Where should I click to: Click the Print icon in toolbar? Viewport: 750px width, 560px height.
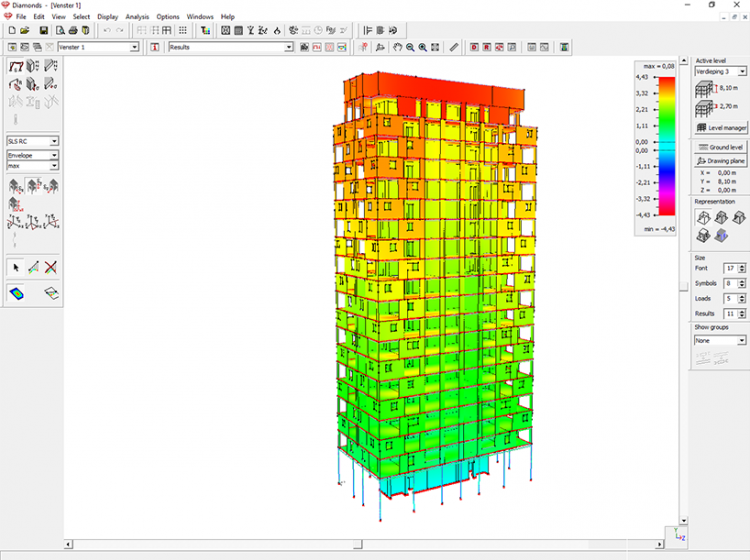click(71, 31)
